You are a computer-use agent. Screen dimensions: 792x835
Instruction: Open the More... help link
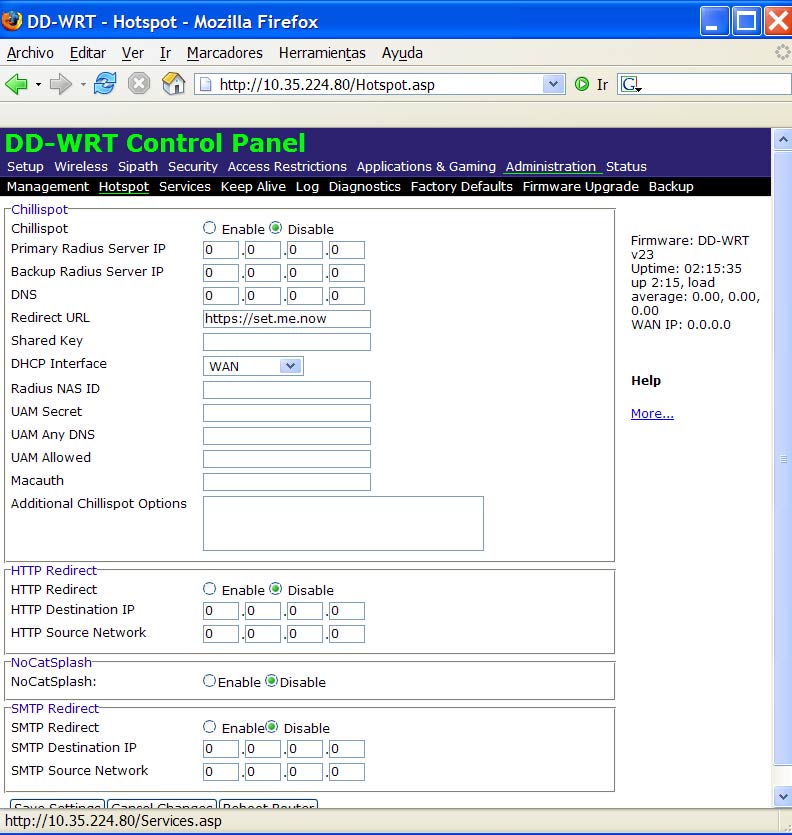point(652,414)
